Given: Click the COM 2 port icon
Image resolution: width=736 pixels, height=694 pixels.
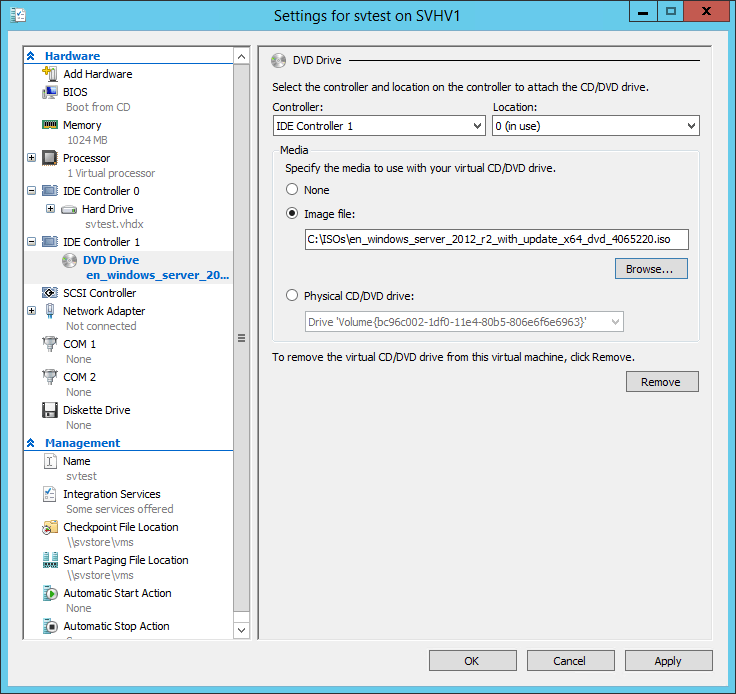Looking at the screenshot, I should coord(49,377).
